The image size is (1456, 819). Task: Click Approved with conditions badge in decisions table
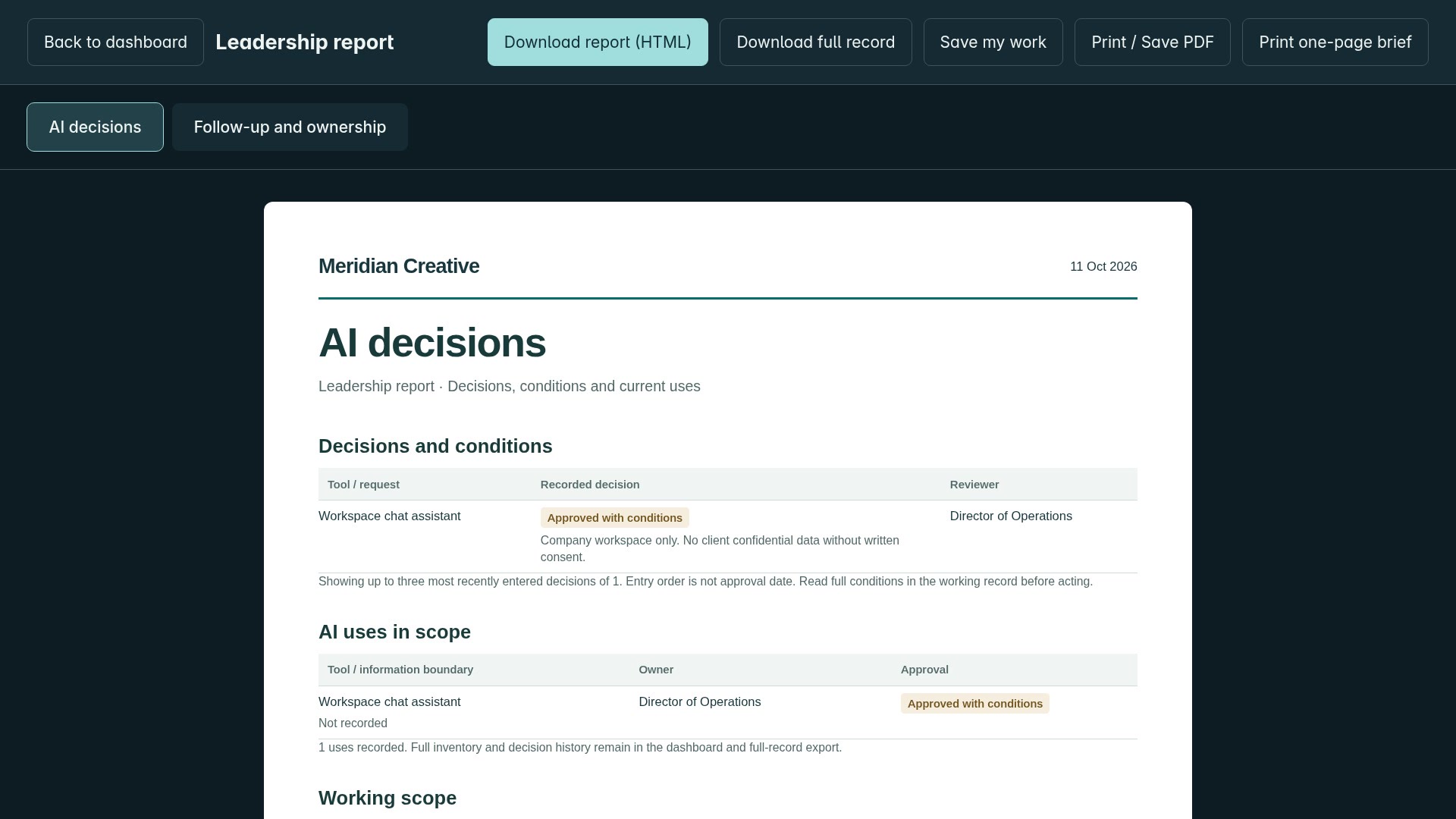615,518
